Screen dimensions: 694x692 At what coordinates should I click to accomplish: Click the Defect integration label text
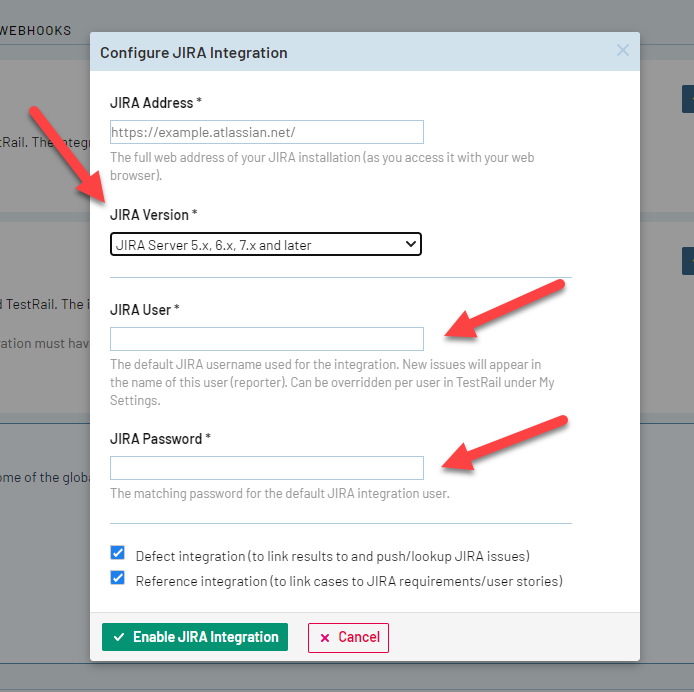click(x=332, y=555)
